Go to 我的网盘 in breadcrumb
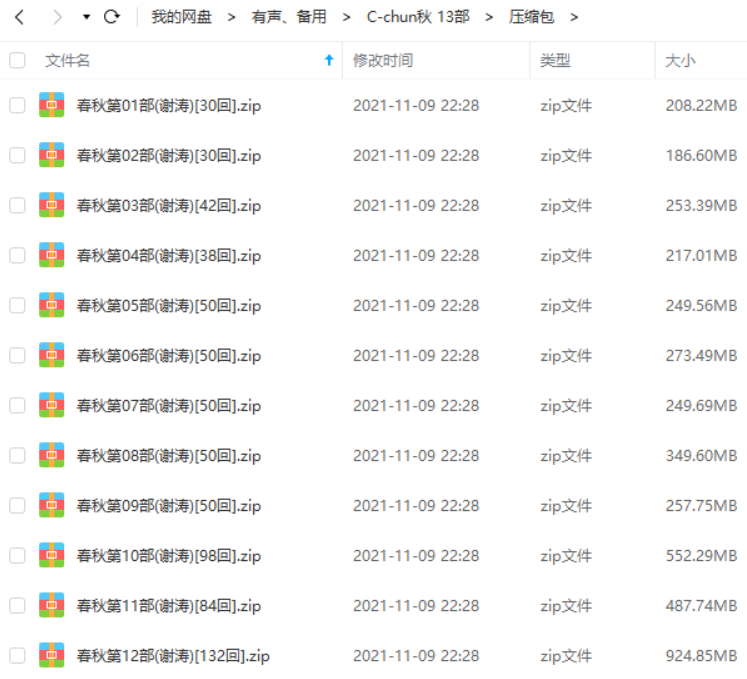 pyautogui.click(x=182, y=17)
